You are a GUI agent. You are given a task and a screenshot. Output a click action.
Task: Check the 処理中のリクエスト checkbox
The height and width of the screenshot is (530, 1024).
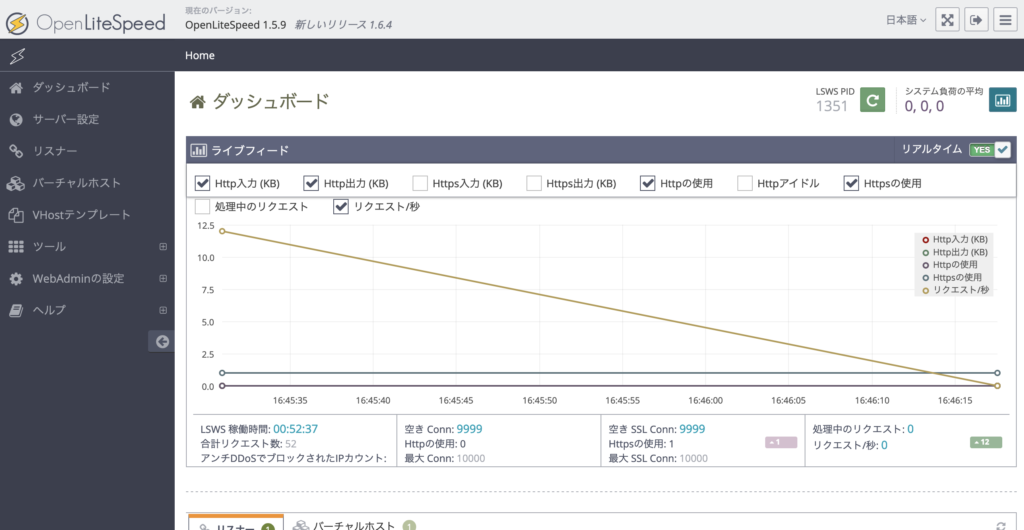[203, 207]
